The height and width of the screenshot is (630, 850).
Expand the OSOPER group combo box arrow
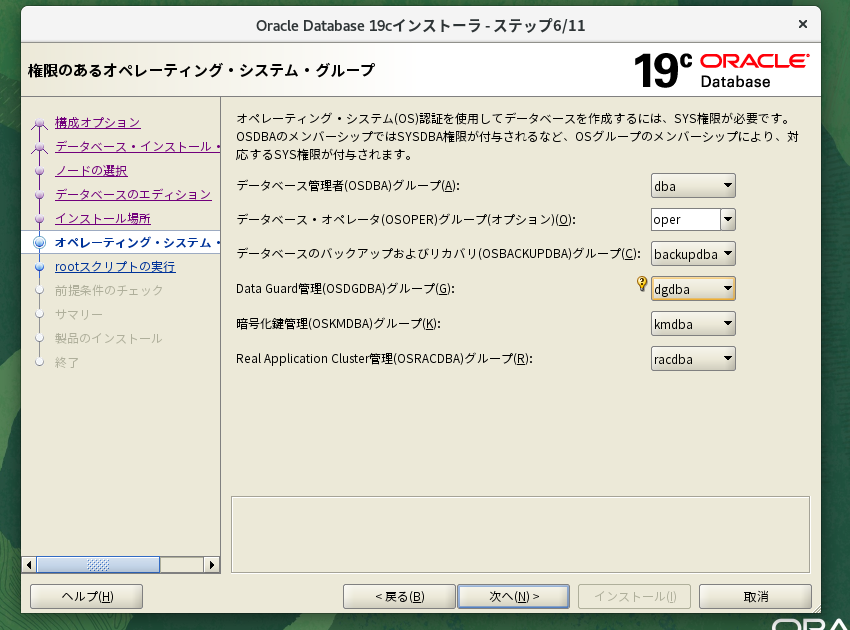coord(728,220)
